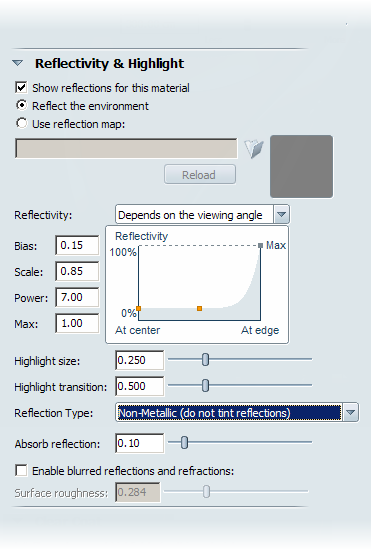Viewport: 371px width, 550px height.
Task: Uncheck Show reflections for this material
Action: point(21,87)
